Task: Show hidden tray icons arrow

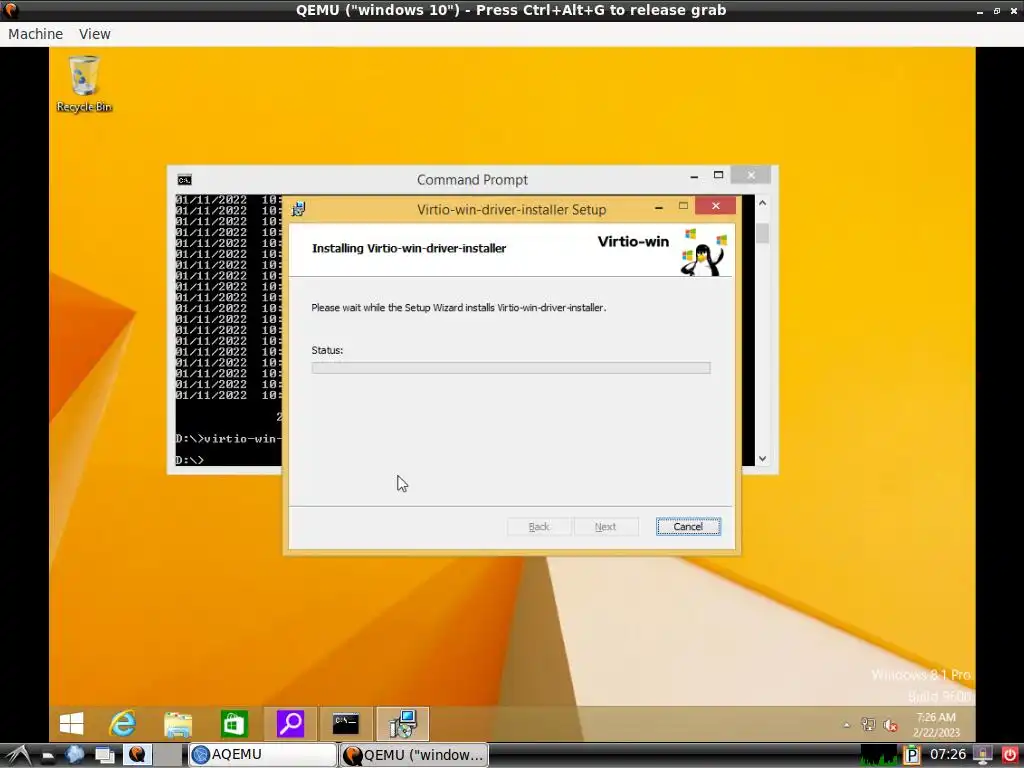Action: pos(846,725)
